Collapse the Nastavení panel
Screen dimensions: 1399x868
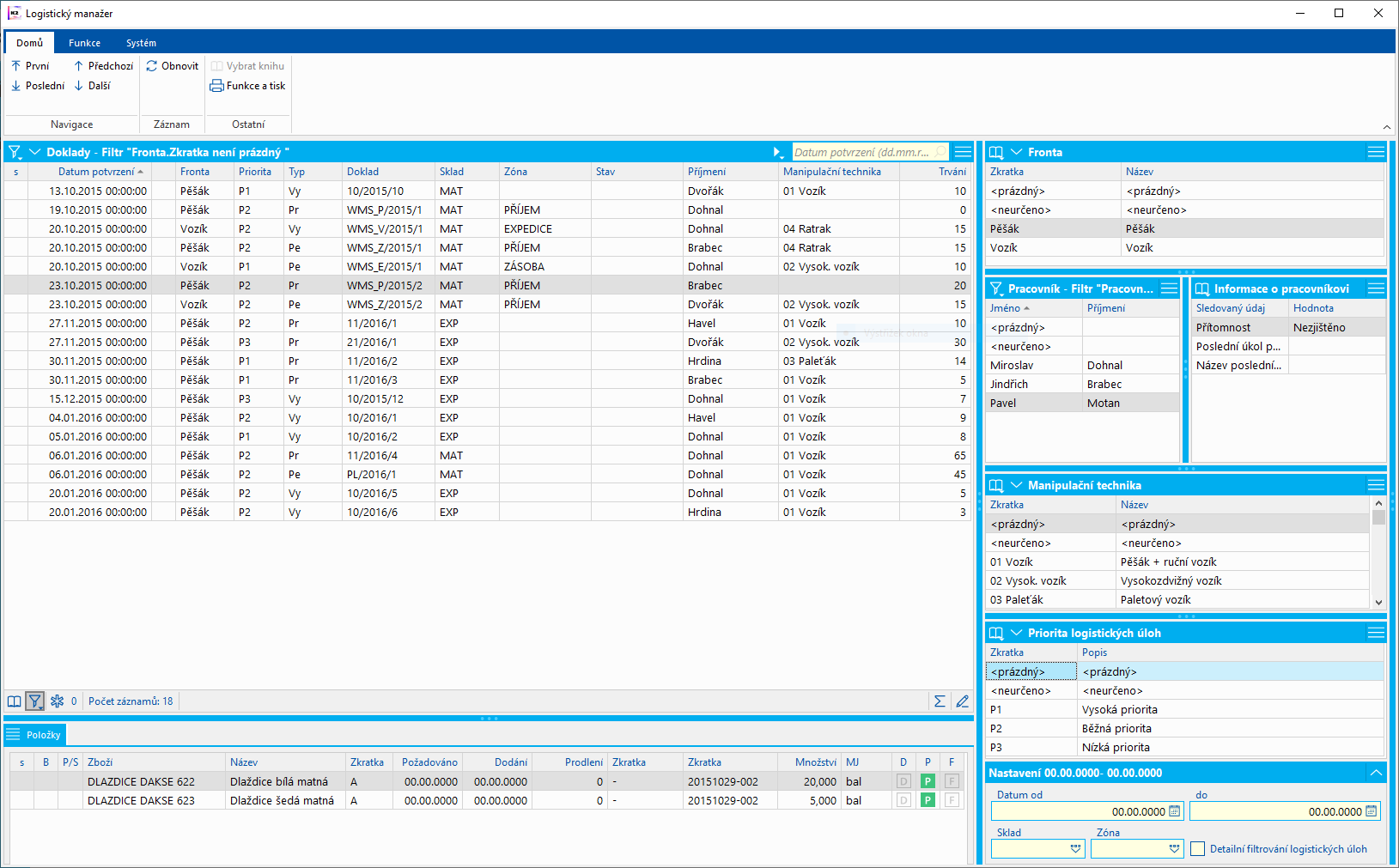click(1376, 773)
